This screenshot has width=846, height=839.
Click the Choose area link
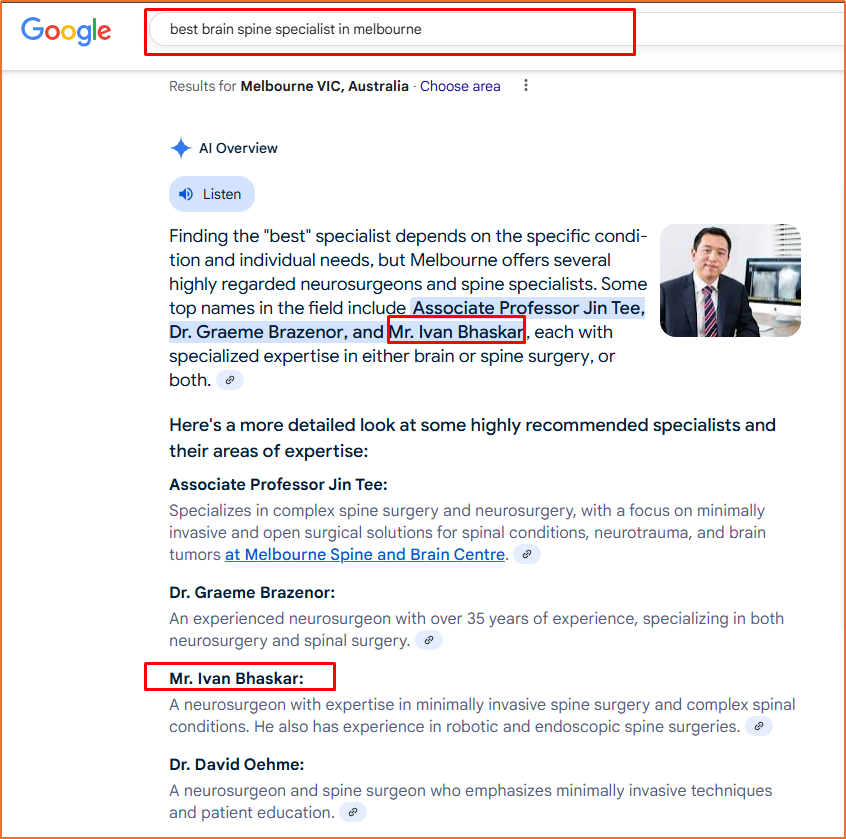pyautogui.click(x=460, y=86)
